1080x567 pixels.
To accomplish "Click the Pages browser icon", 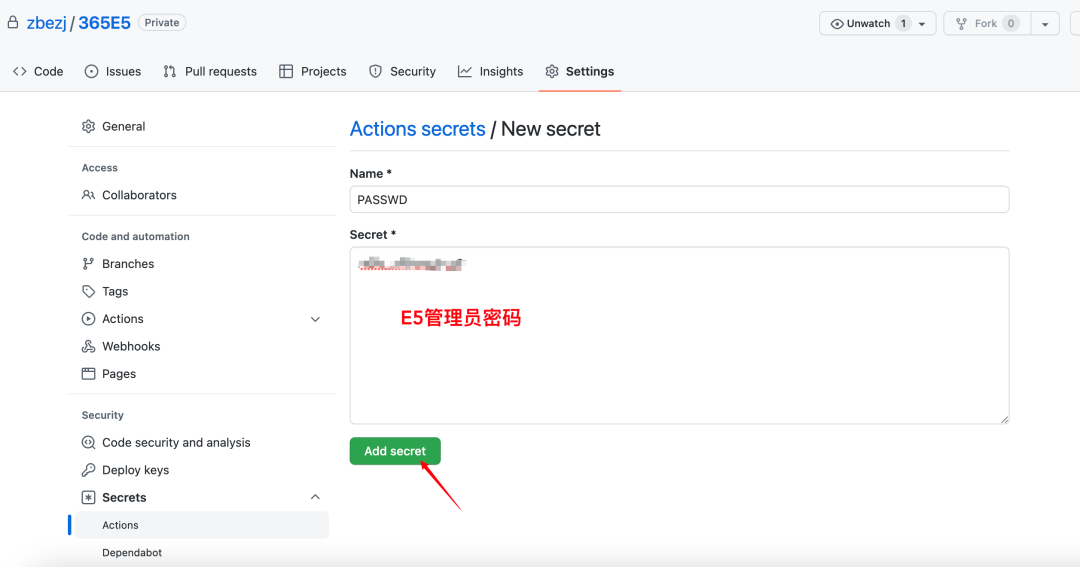I will pyautogui.click(x=88, y=374).
